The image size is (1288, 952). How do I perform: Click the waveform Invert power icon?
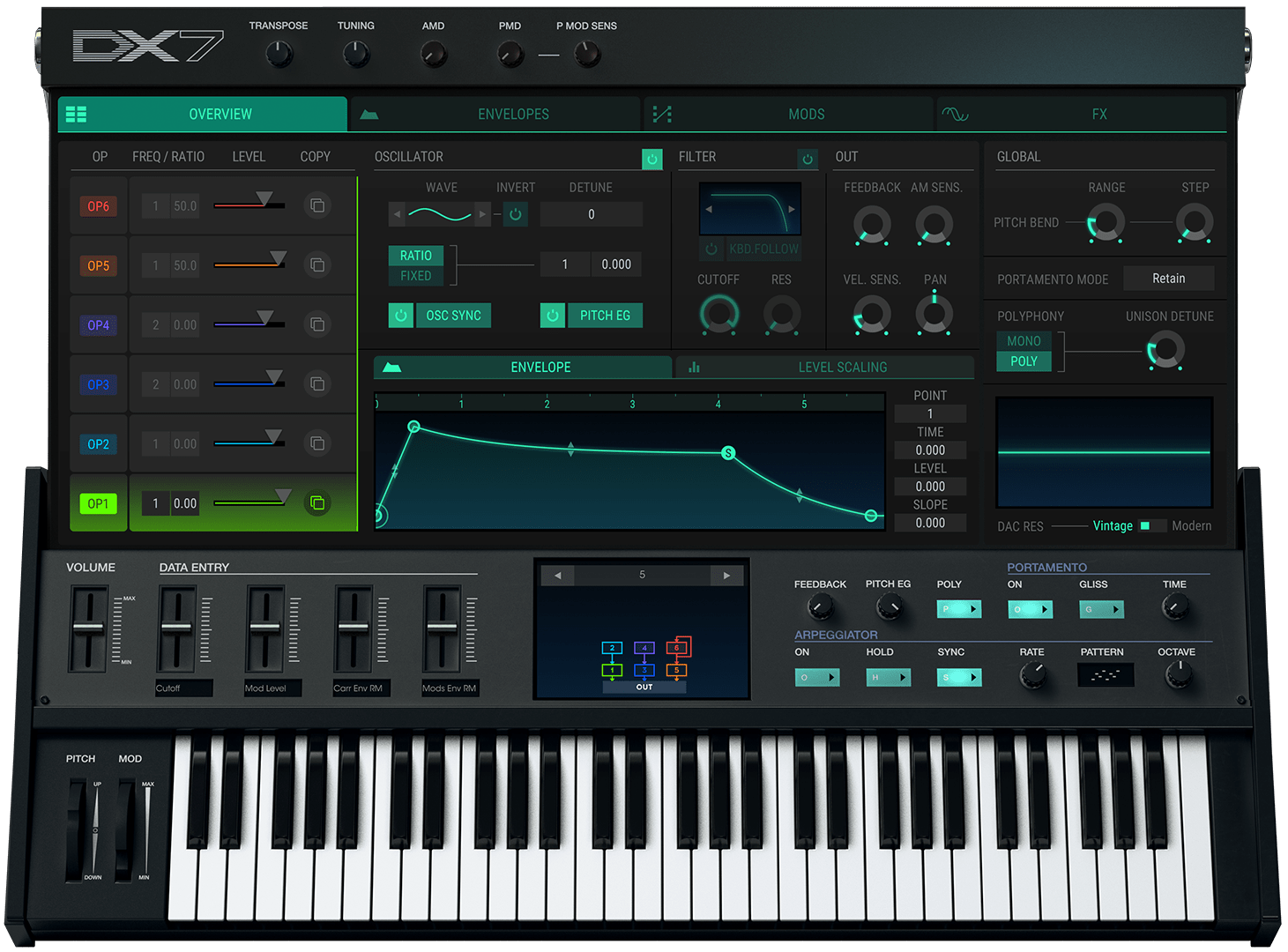pos(516,214)
